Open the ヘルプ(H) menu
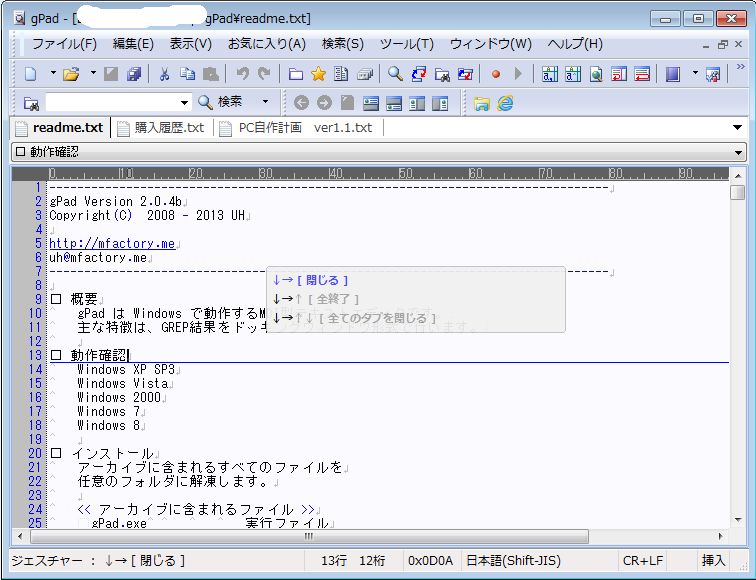 pyautogui.click(x=575, y=44)
